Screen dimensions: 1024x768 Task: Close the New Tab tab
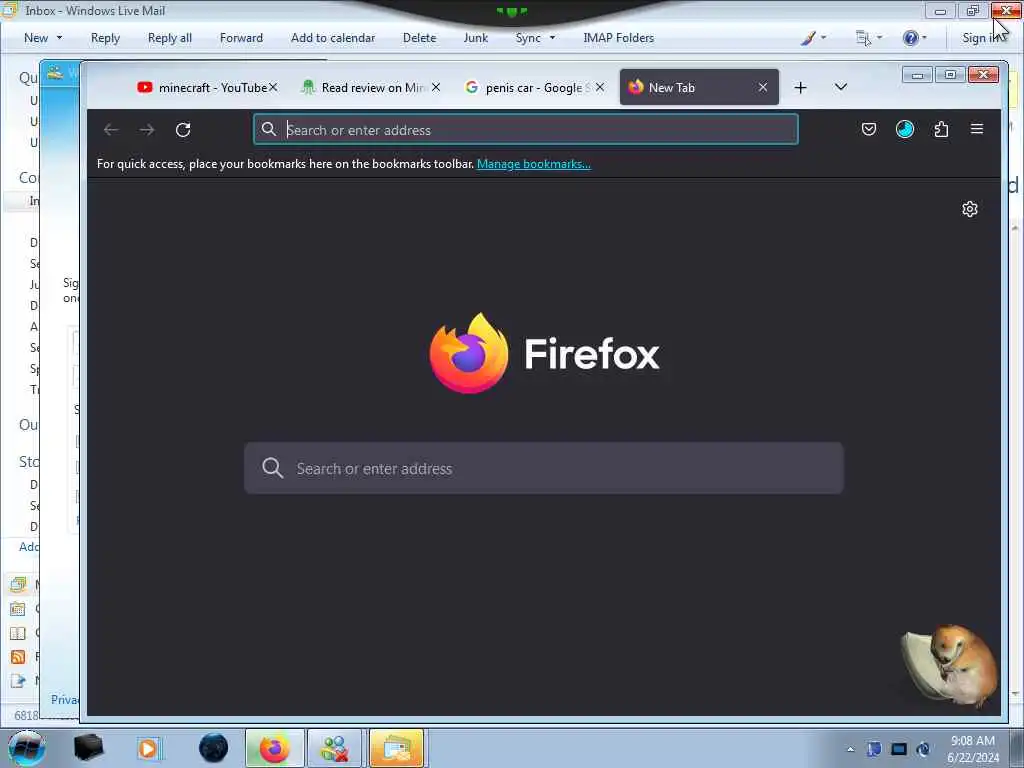click(x=763, y=87)
